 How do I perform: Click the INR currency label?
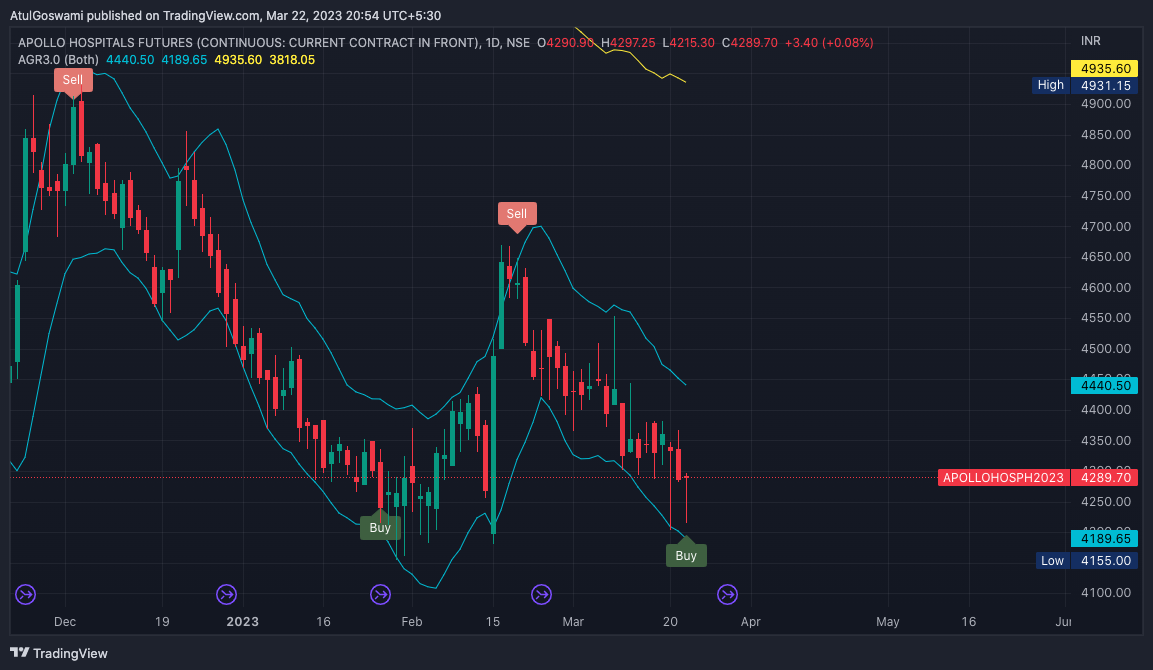[1091, 40]
